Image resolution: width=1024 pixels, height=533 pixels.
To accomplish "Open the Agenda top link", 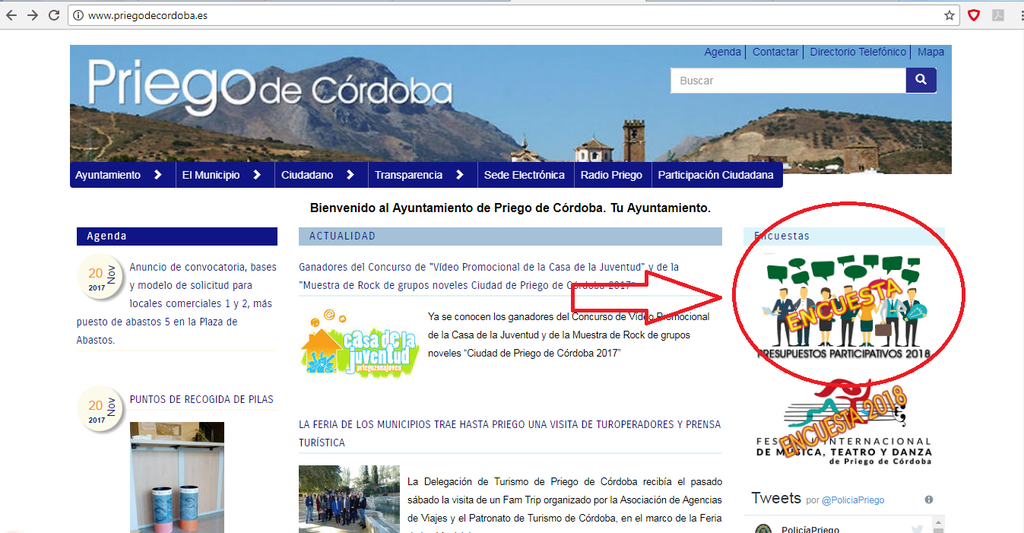I will click(722, 52).
